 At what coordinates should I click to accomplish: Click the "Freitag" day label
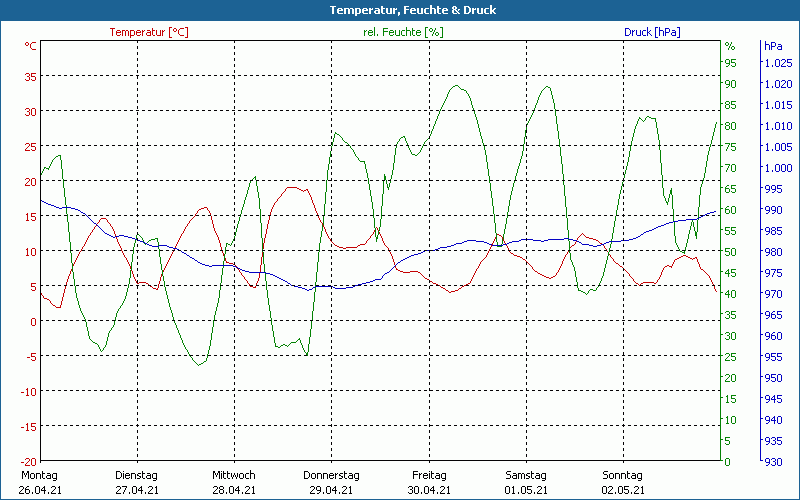[429, 476]
